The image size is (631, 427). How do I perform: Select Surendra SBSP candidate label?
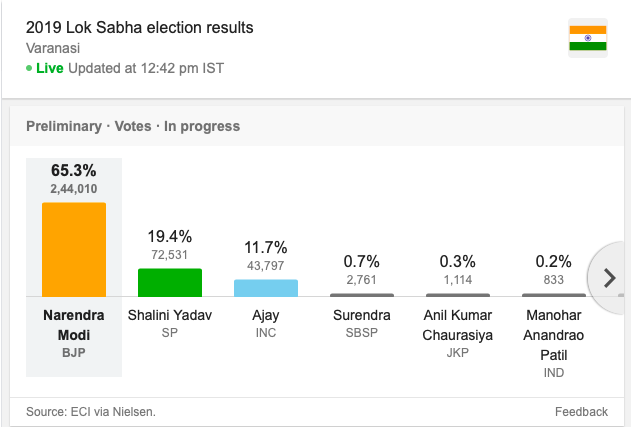coord(362,324)
